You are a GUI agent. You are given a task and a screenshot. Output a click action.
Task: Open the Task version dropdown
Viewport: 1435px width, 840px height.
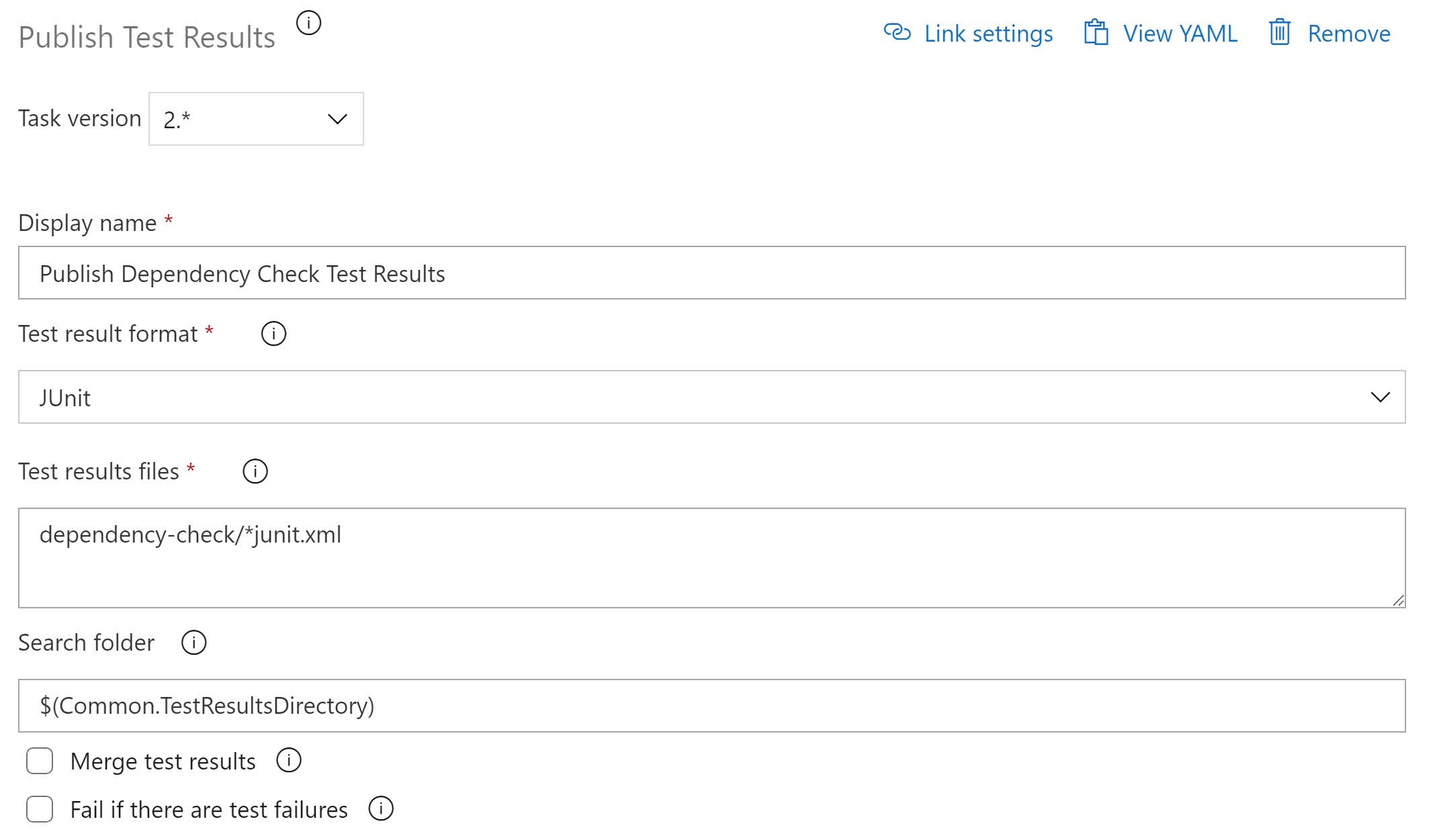256,119
